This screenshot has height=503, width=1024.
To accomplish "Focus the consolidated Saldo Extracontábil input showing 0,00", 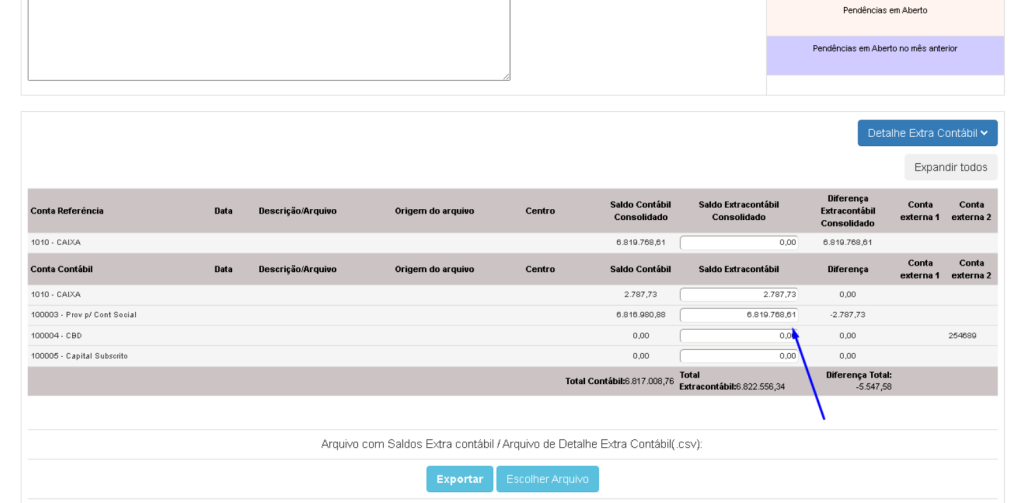I will click(x=738, y=242).
